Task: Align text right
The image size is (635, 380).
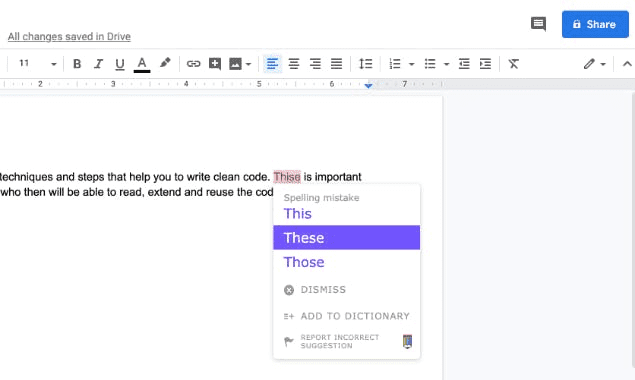Action: pos(315,64)
